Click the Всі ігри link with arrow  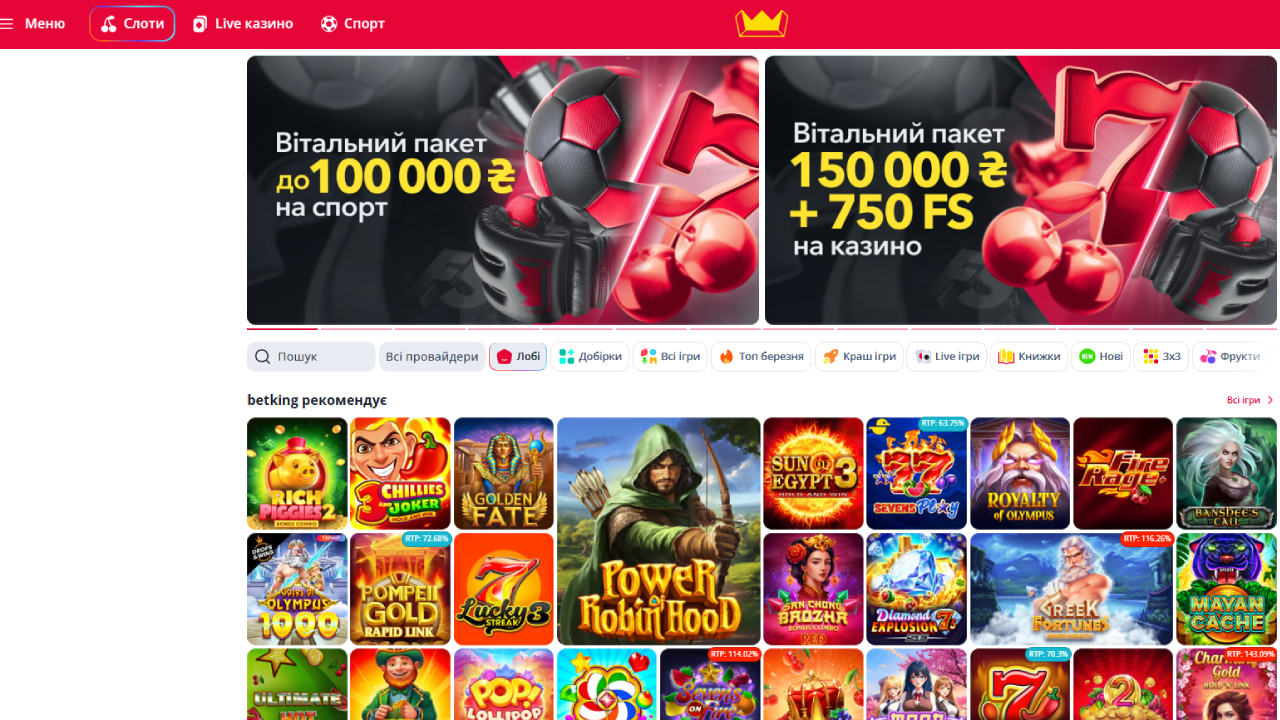pyautogui.click(x=1251, y=400)
